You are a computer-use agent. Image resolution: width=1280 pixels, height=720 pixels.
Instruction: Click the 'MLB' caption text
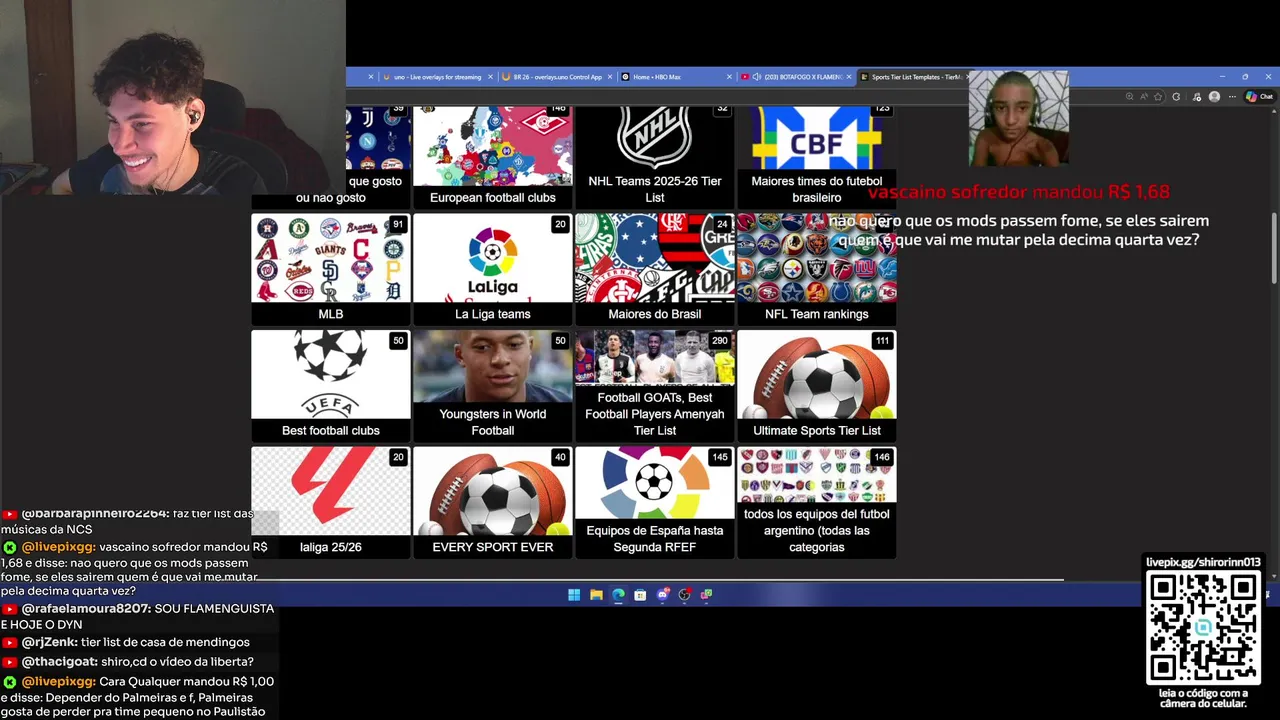330,314
